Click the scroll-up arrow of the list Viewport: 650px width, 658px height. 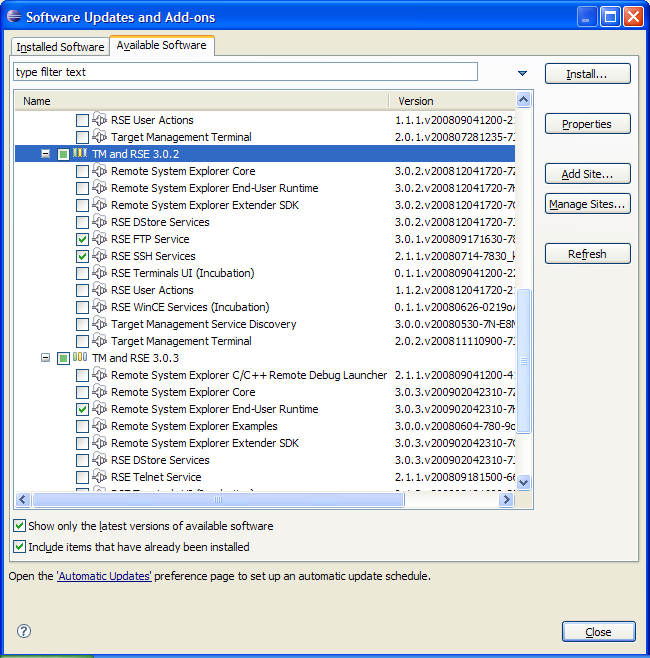[x=523, y=99]
